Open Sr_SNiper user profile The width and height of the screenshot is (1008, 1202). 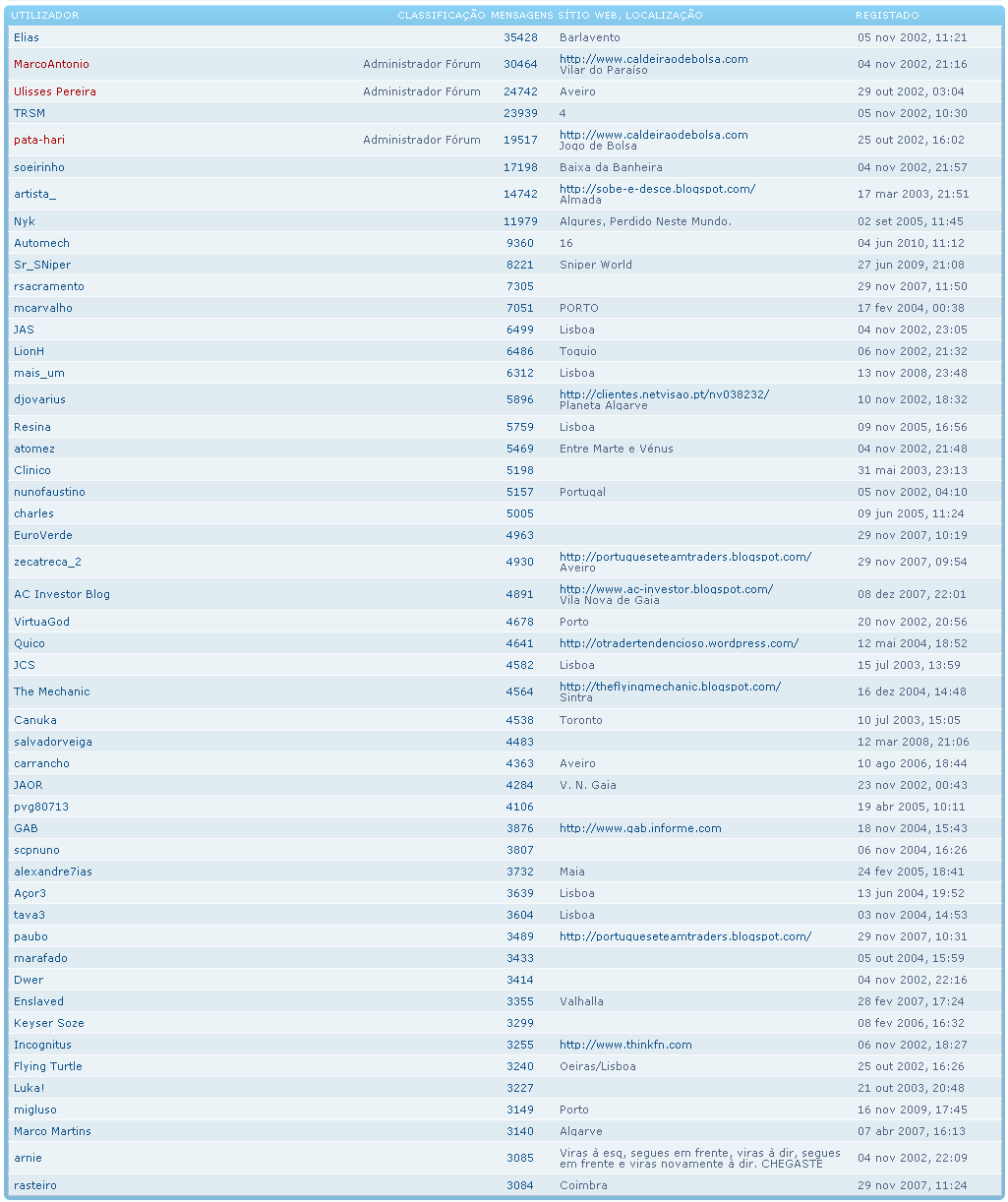(42, 265)
